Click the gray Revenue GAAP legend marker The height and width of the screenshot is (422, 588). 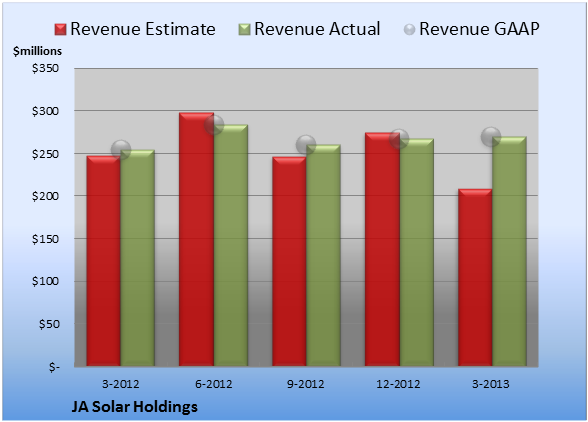pos(410,30)
